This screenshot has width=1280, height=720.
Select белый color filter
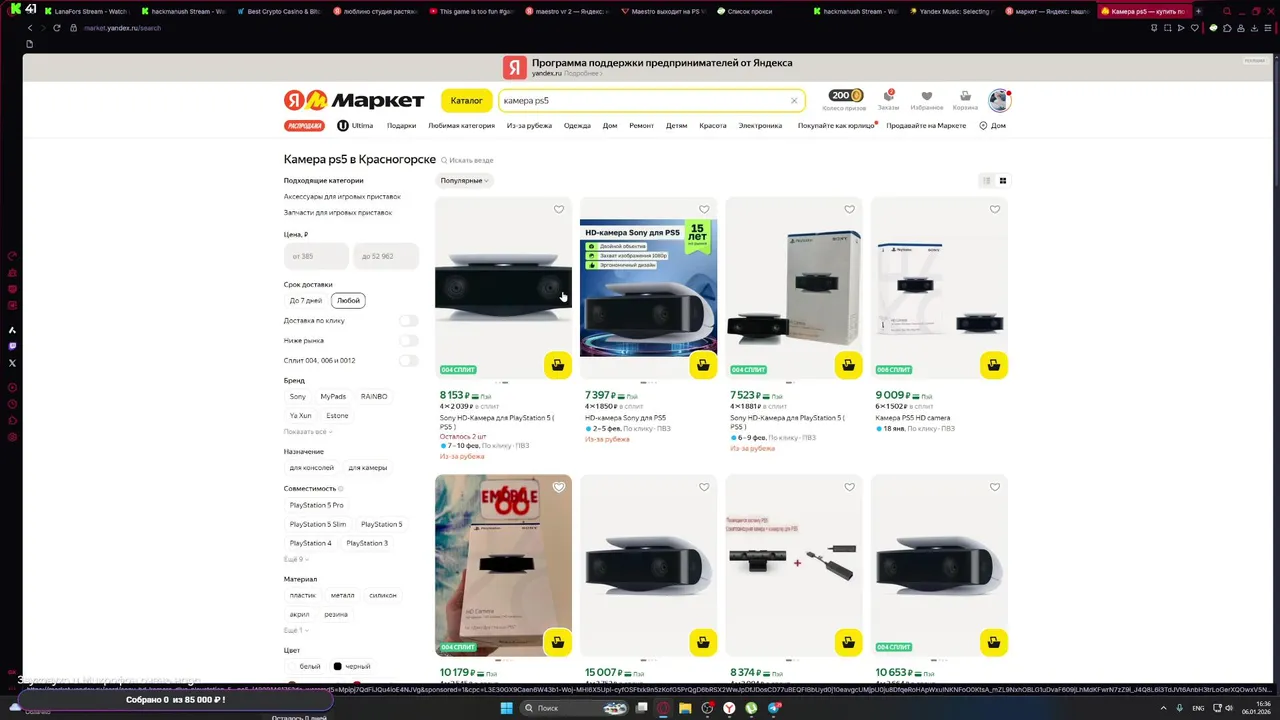(x=304, y=666)
